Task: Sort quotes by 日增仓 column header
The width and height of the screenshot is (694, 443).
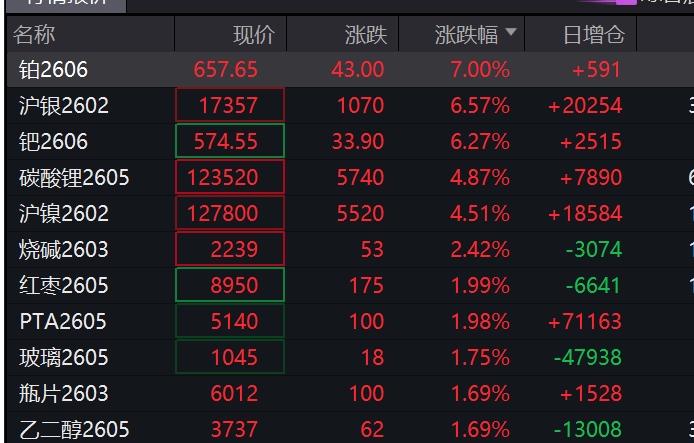Action: [593, 36]
